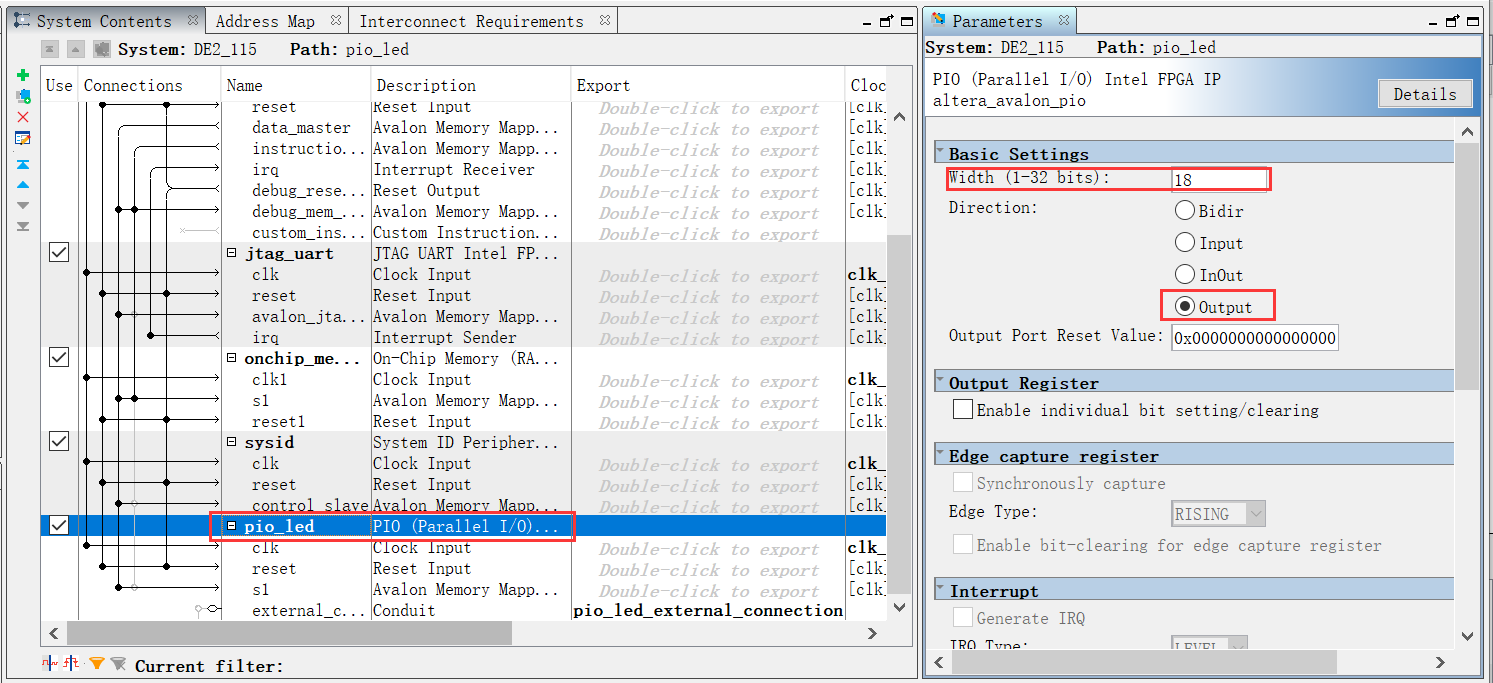The width and height of the screenshot is (1493, 683).
Task: Click the pio_led_external_connection export cell
Action: tap(708, 610)
